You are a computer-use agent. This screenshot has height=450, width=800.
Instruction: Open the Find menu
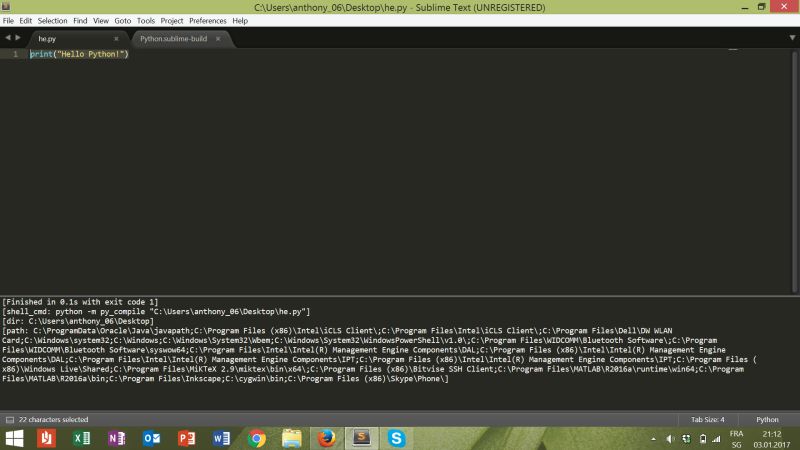tap(80, 21)
